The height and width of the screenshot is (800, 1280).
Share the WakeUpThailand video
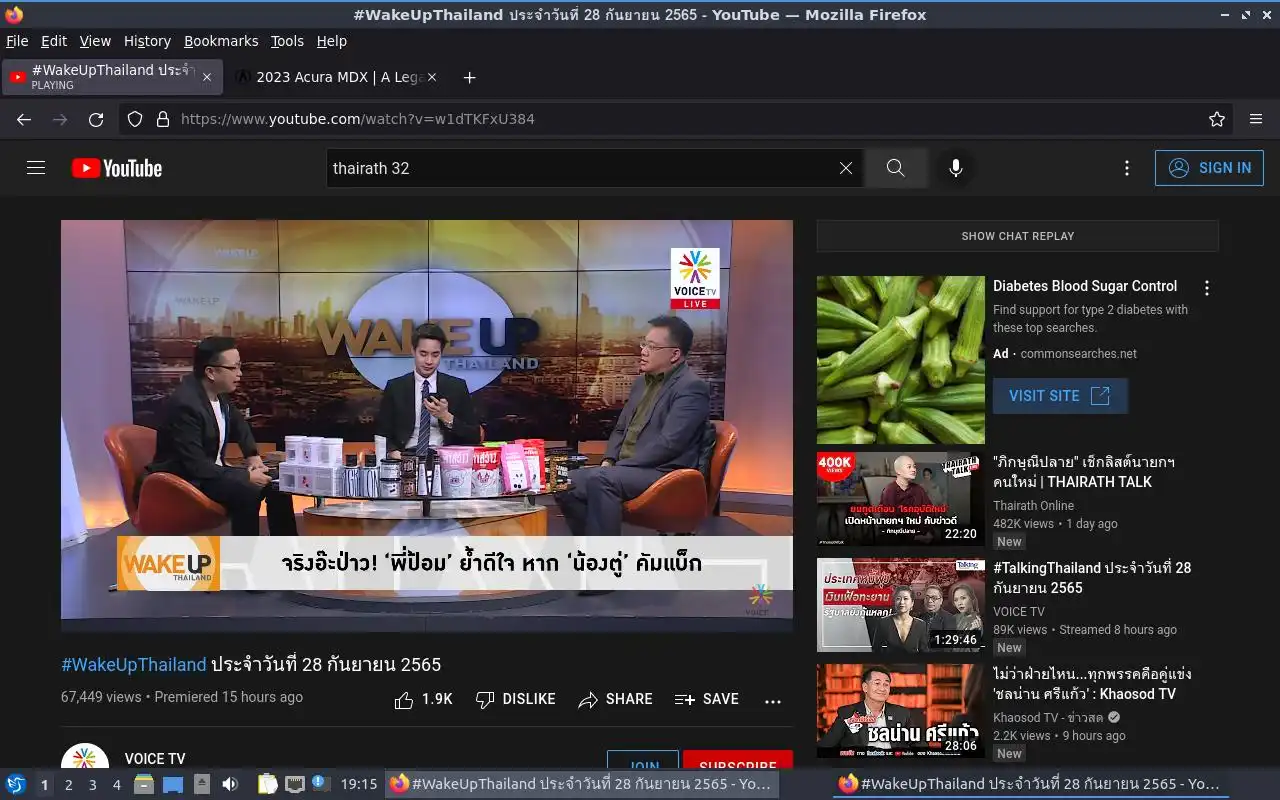click(x=615, y=699)
